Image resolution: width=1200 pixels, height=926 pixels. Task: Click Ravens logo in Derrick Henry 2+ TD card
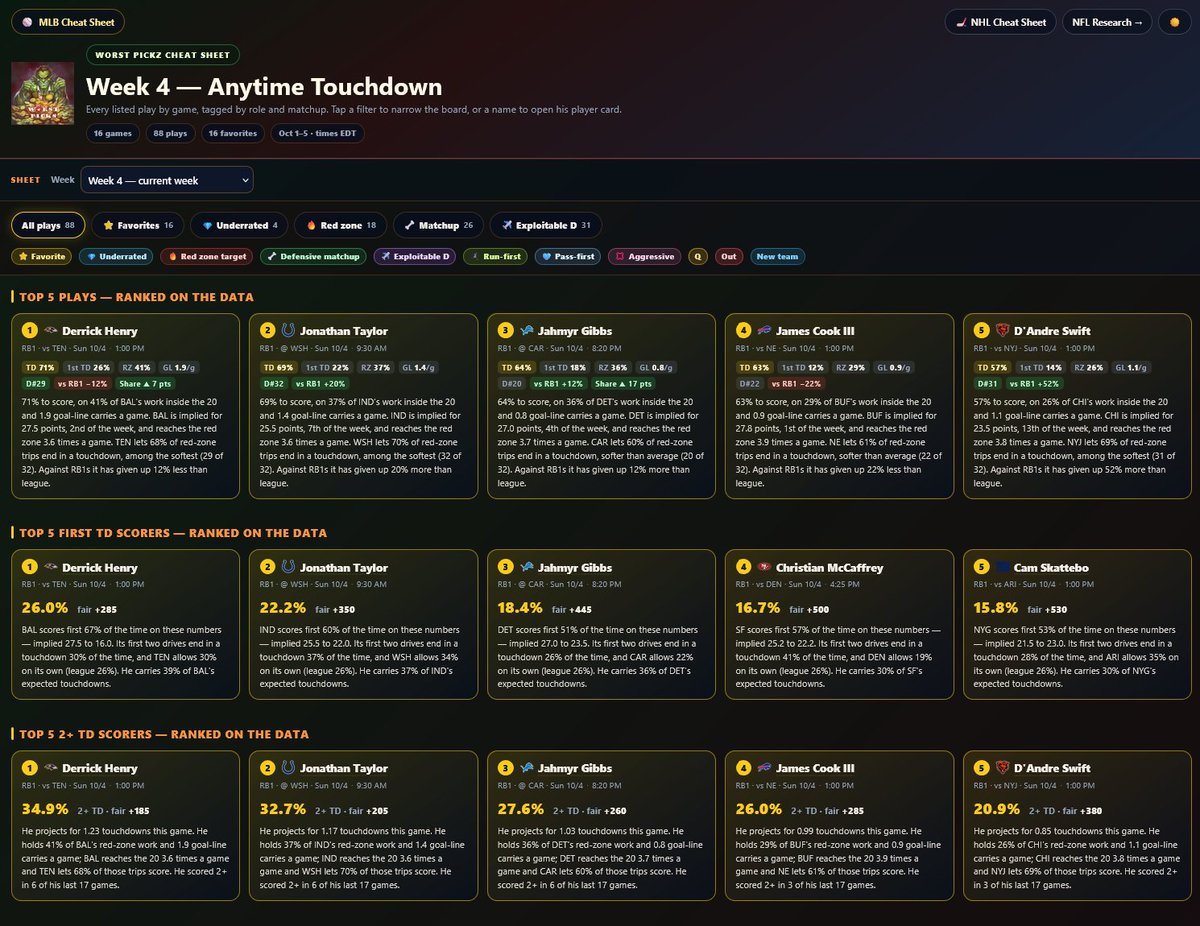coord(50,768)
